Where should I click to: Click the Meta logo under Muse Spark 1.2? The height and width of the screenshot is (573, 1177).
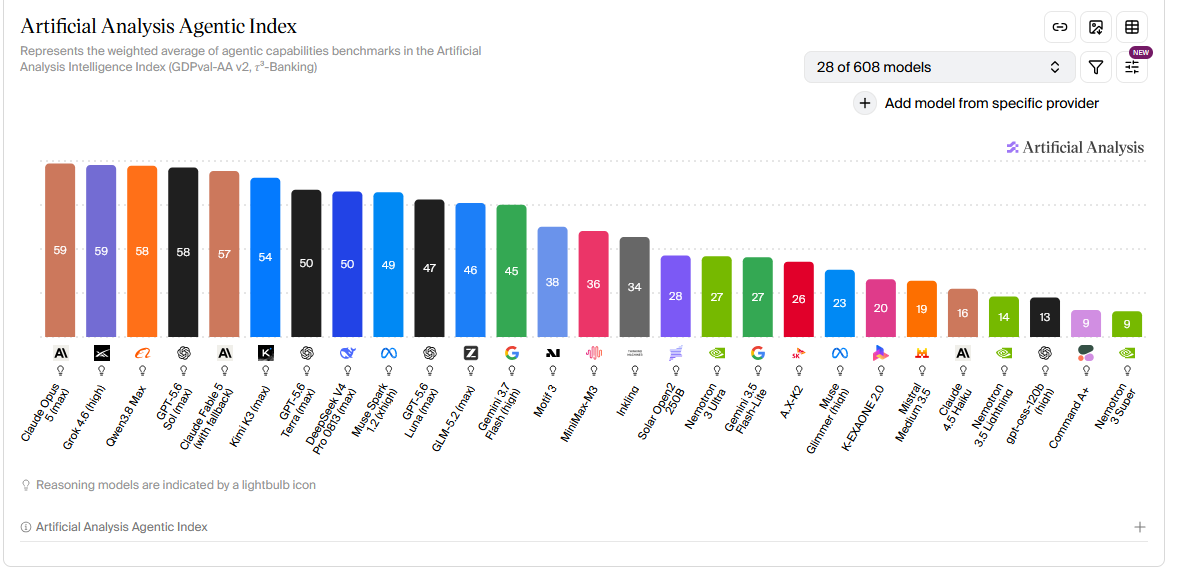tap(388, 353)
